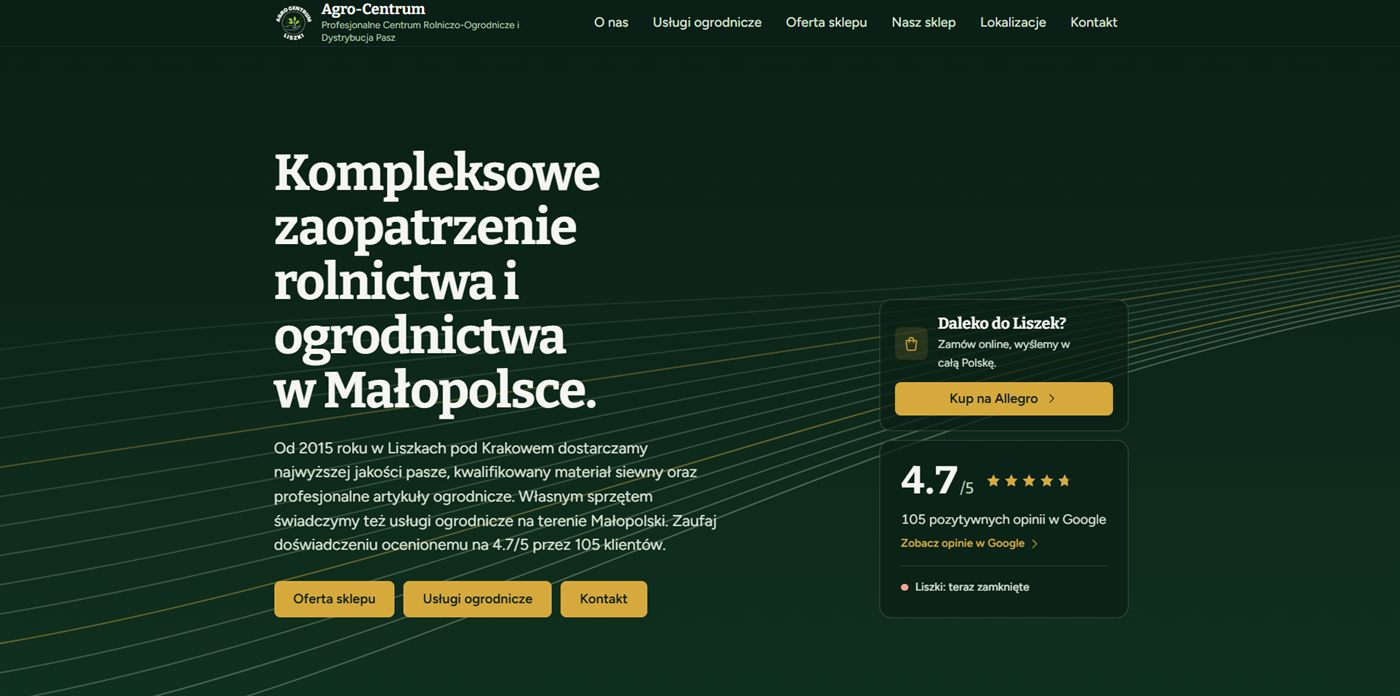Click the yellow Usługi ogrodnicze hero button
The image size is (1400, 696).
click(477, 599)
